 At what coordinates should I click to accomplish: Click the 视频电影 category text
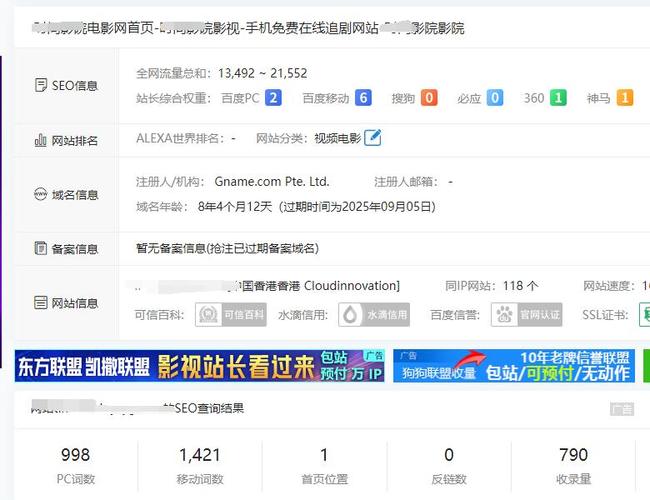[337, 138]
